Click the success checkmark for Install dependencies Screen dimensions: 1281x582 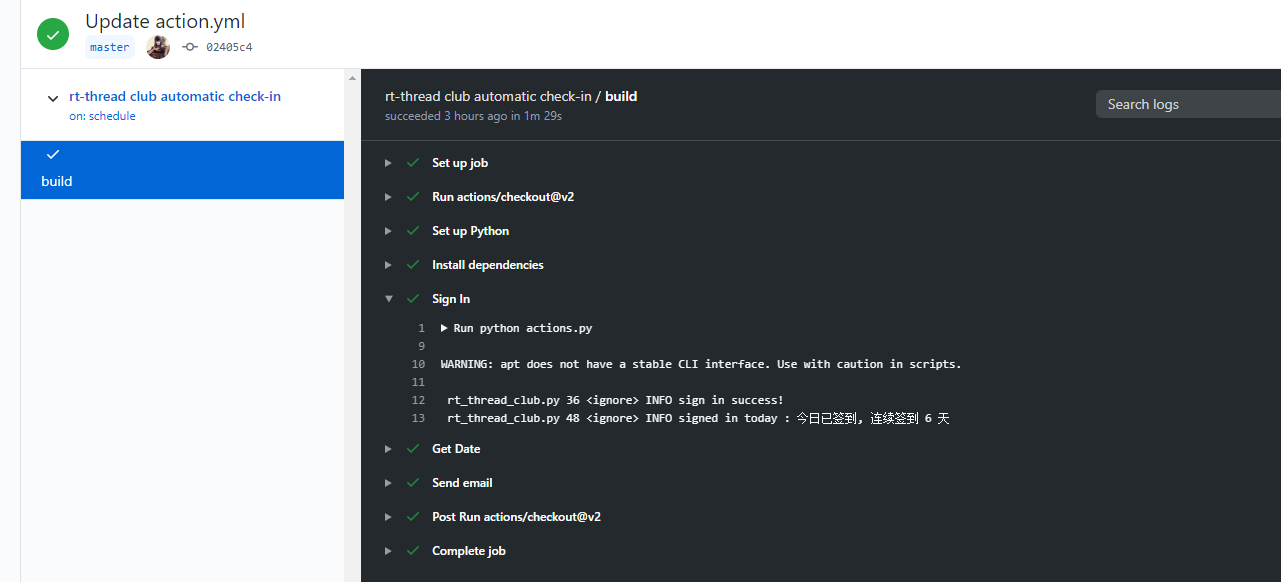tap(413, 265)
